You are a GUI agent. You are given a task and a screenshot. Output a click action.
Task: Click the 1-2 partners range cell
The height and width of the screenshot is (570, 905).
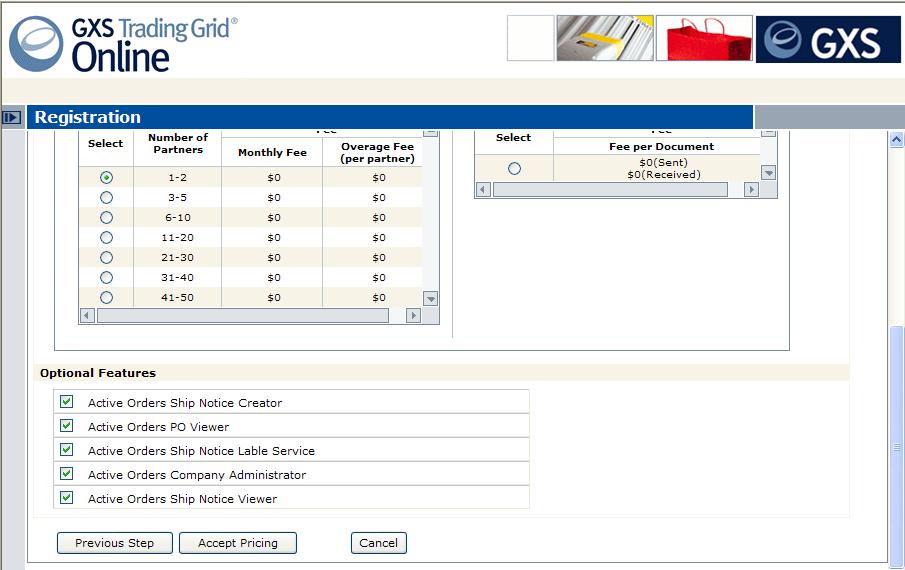(x=178, y=178)
